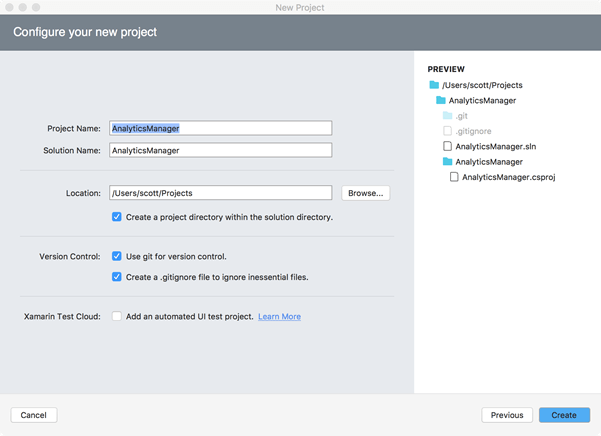Screen dimensions: 601x436
Task: Click the .gitignore file icon
Action: click(x=447, y=131)
